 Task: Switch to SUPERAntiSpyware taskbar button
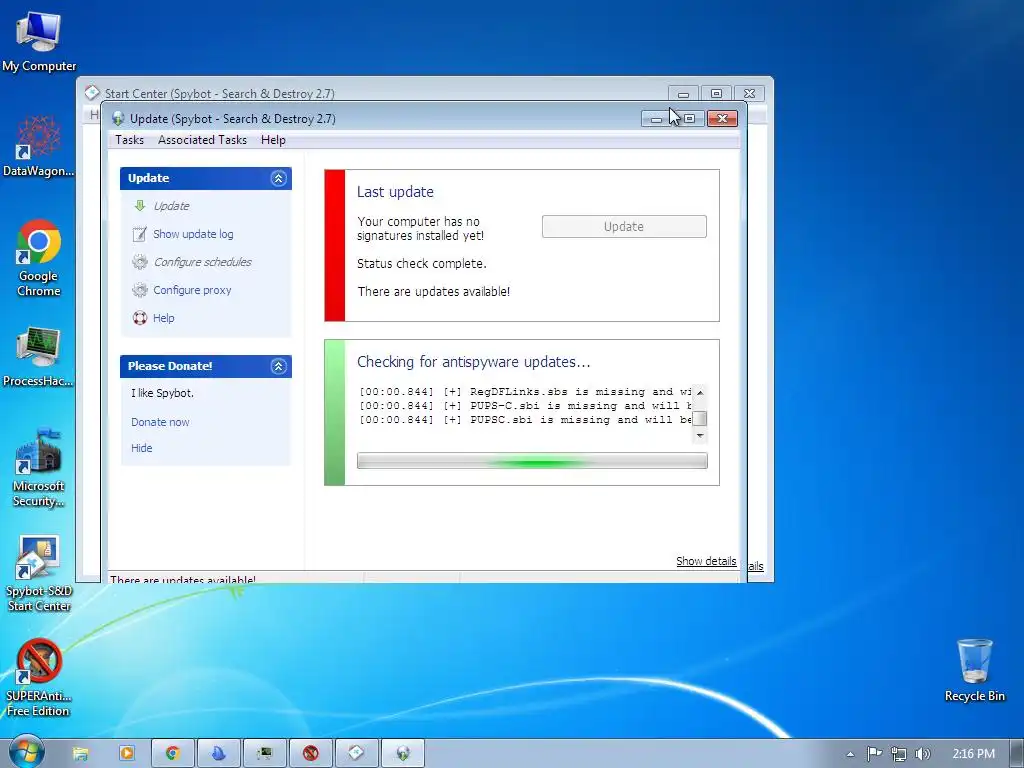(x=311, y=754)
